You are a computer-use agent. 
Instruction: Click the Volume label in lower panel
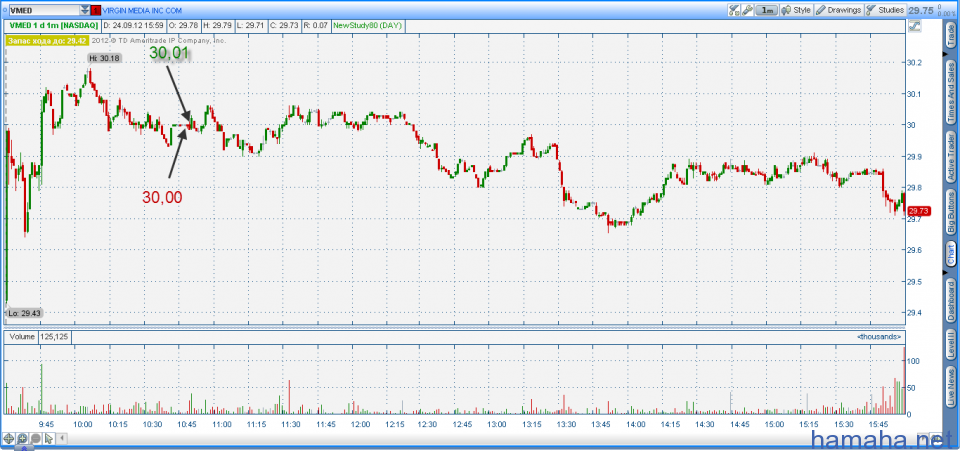click(21, 337)
